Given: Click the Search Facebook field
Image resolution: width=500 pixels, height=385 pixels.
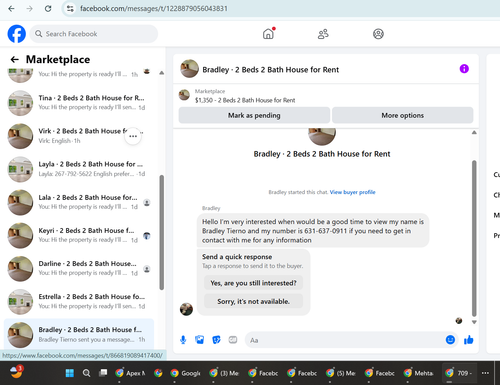Looking at the screenshot, I should (94, 34).
